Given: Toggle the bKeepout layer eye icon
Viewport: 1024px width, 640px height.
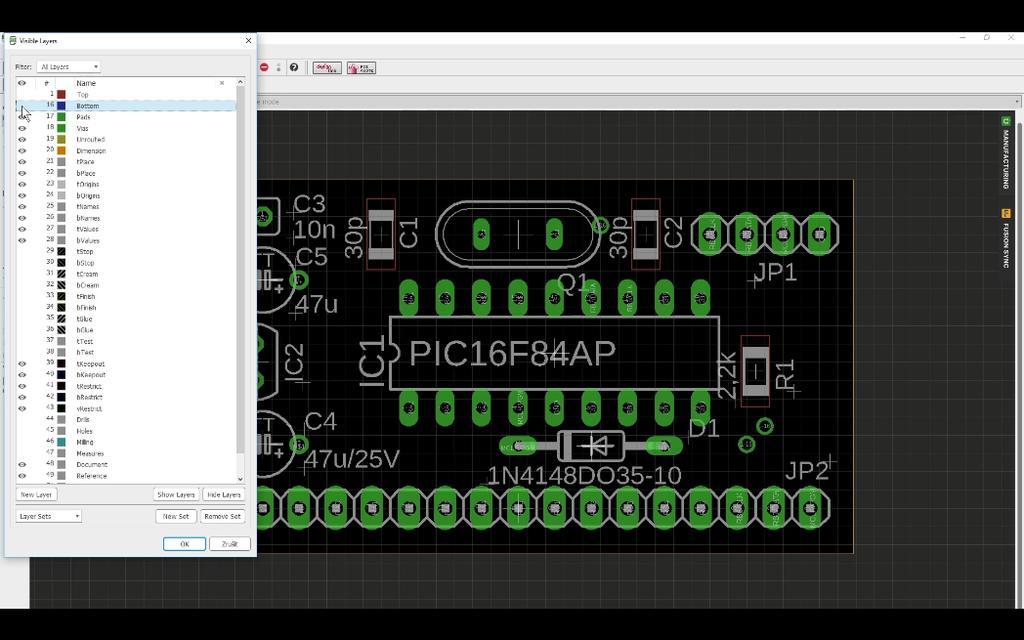Looking at the screenshot, I should pyautogui.click(x=22, y=375).
